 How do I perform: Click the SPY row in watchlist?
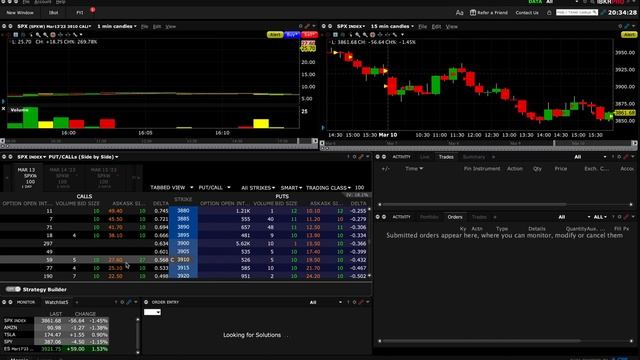click(x=56, y=342)
